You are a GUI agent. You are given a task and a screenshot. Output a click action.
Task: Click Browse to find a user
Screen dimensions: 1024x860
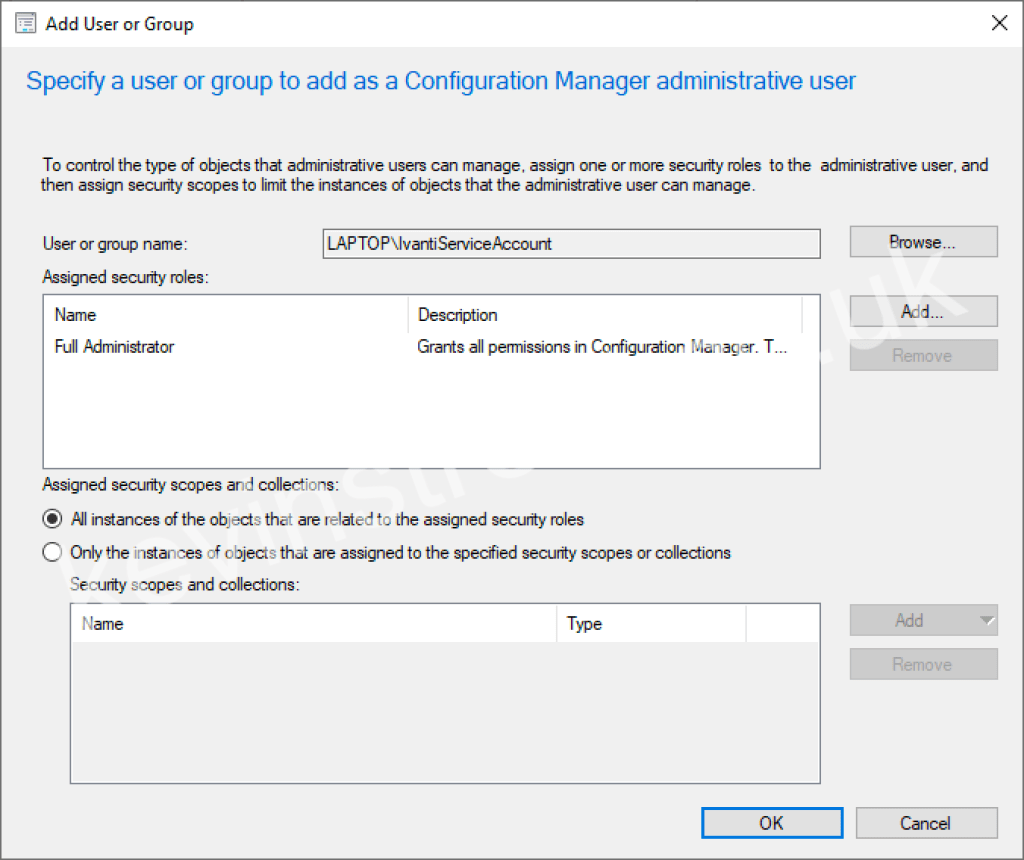point(922,241)
